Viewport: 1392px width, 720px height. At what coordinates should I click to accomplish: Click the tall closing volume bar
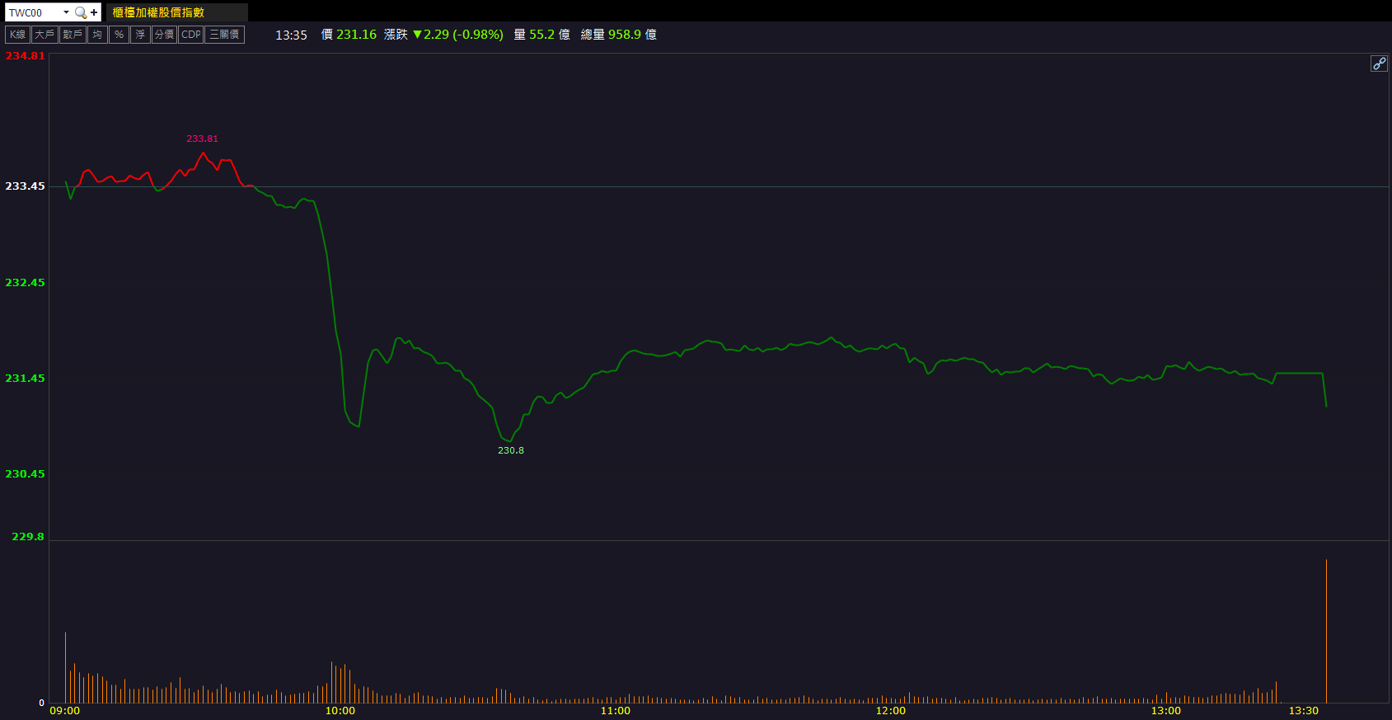1326,631
